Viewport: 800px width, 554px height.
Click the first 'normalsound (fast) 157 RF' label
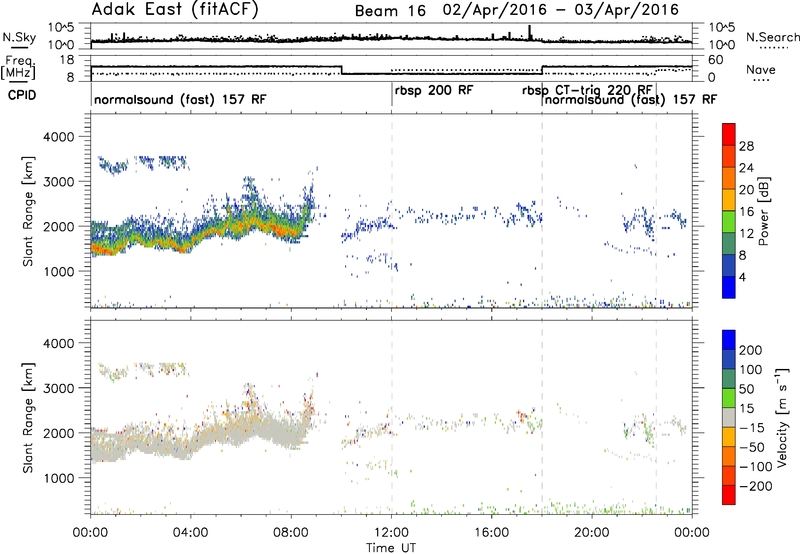[x=180, y=99]
